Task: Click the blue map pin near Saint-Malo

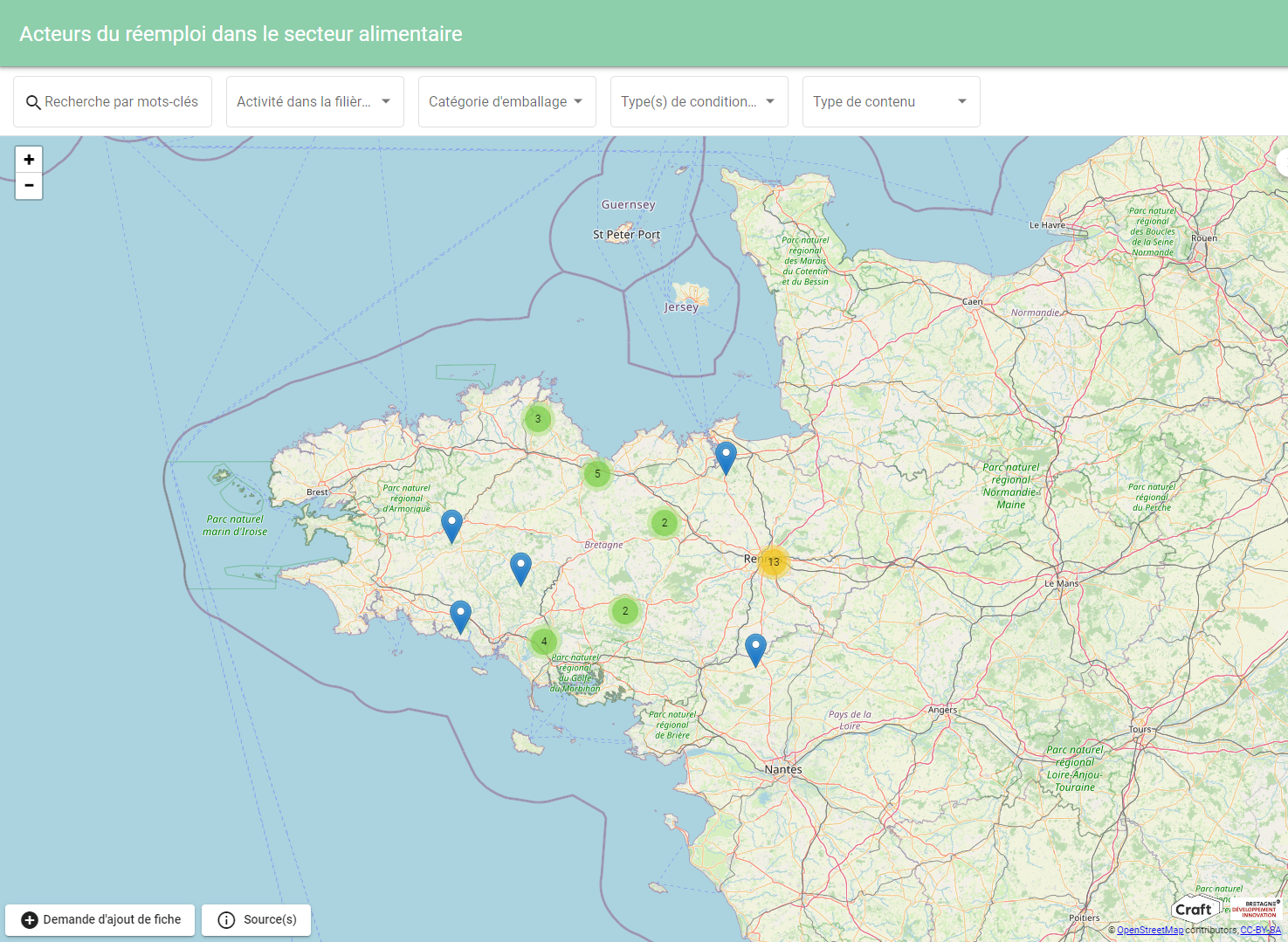Action: coord(726,456)
